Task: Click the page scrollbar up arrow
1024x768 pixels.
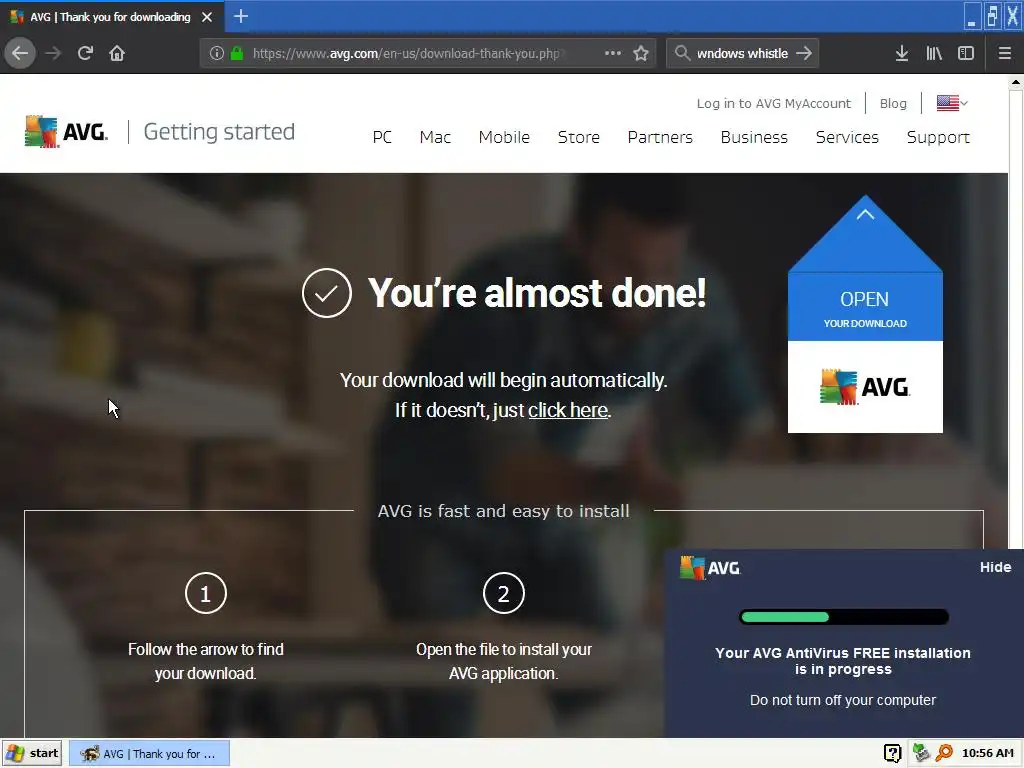Action: tap(1016, 83)
